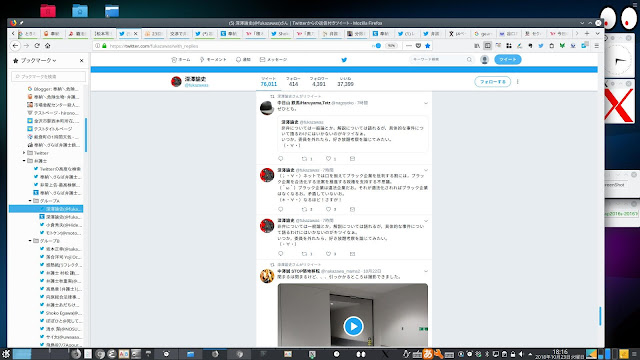
Task: Click the Twitter bird extension icon in toolbar
Action: [x=541, y=46]
